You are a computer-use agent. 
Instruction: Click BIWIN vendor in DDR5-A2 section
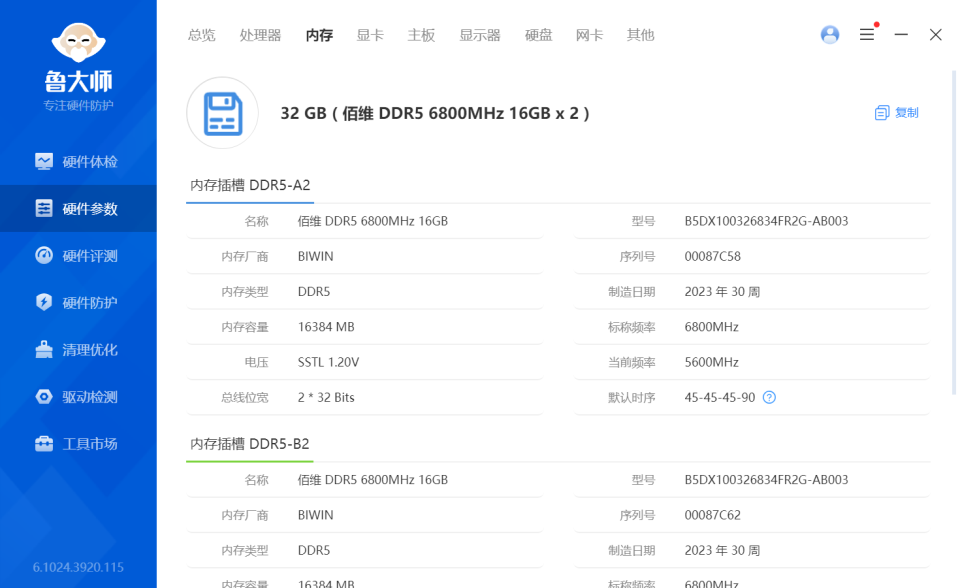click(315, 256)
